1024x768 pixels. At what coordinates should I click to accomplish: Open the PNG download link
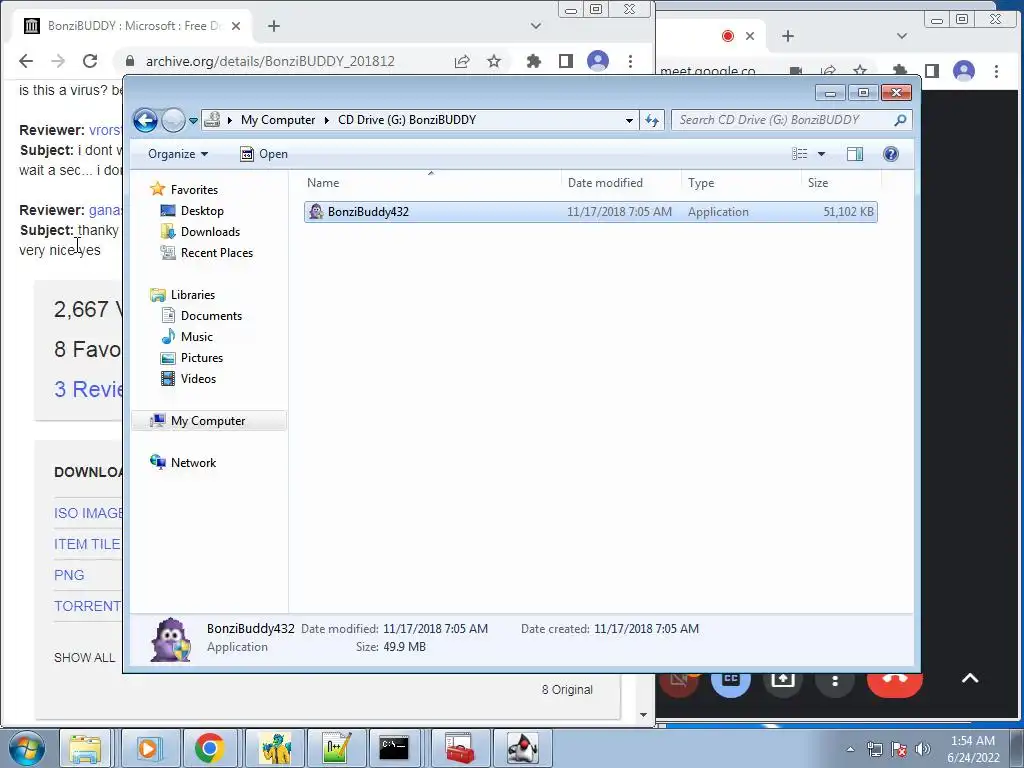(x=69, y=575)
